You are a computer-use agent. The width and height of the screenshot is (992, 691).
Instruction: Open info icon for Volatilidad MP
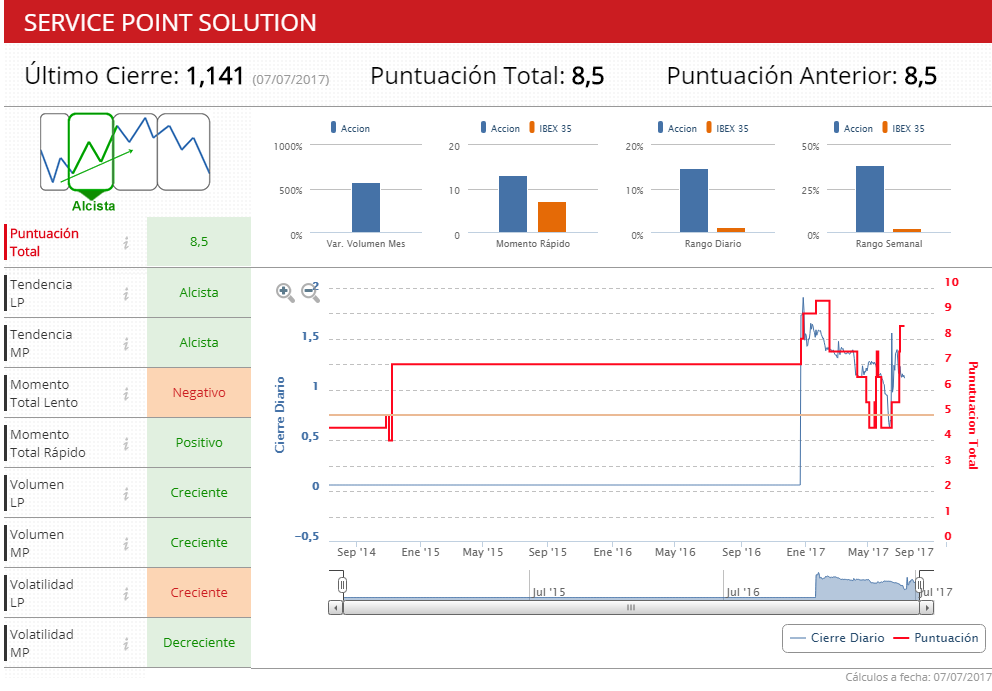tap(126, 644)
